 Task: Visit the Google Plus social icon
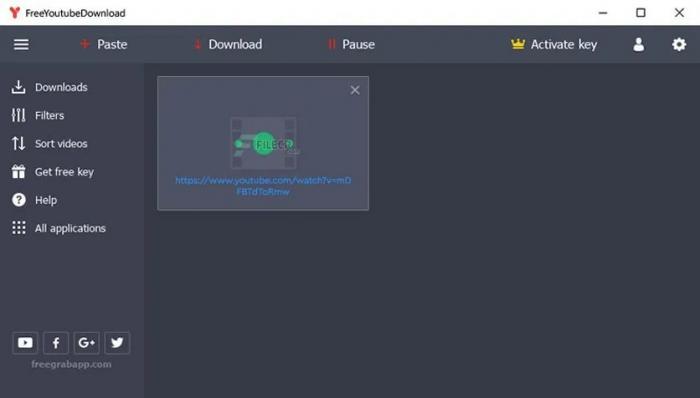(87, 343)
